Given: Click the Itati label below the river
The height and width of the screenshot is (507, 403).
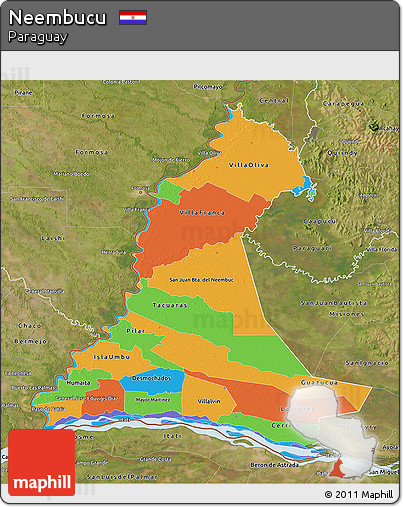Looking at the screenshot, I should point(172,436).
